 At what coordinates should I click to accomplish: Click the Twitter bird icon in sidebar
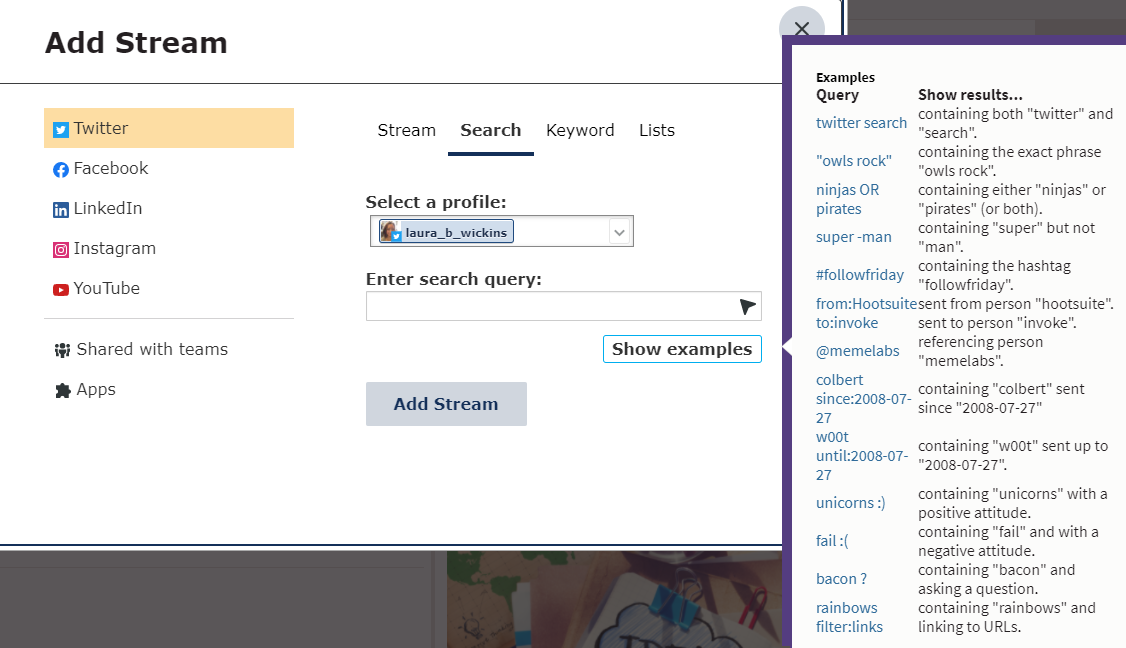(61, 129)
